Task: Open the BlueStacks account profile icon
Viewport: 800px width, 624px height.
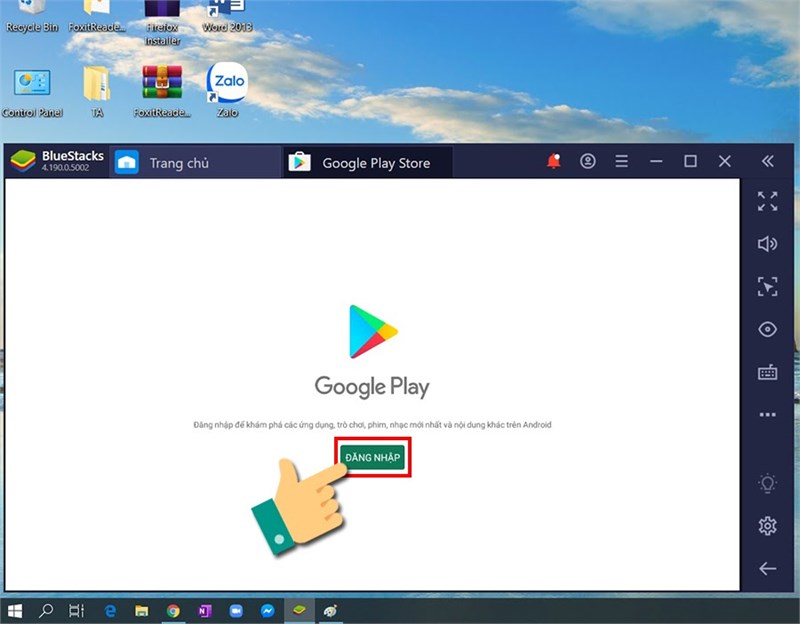Action: point(588,161)
